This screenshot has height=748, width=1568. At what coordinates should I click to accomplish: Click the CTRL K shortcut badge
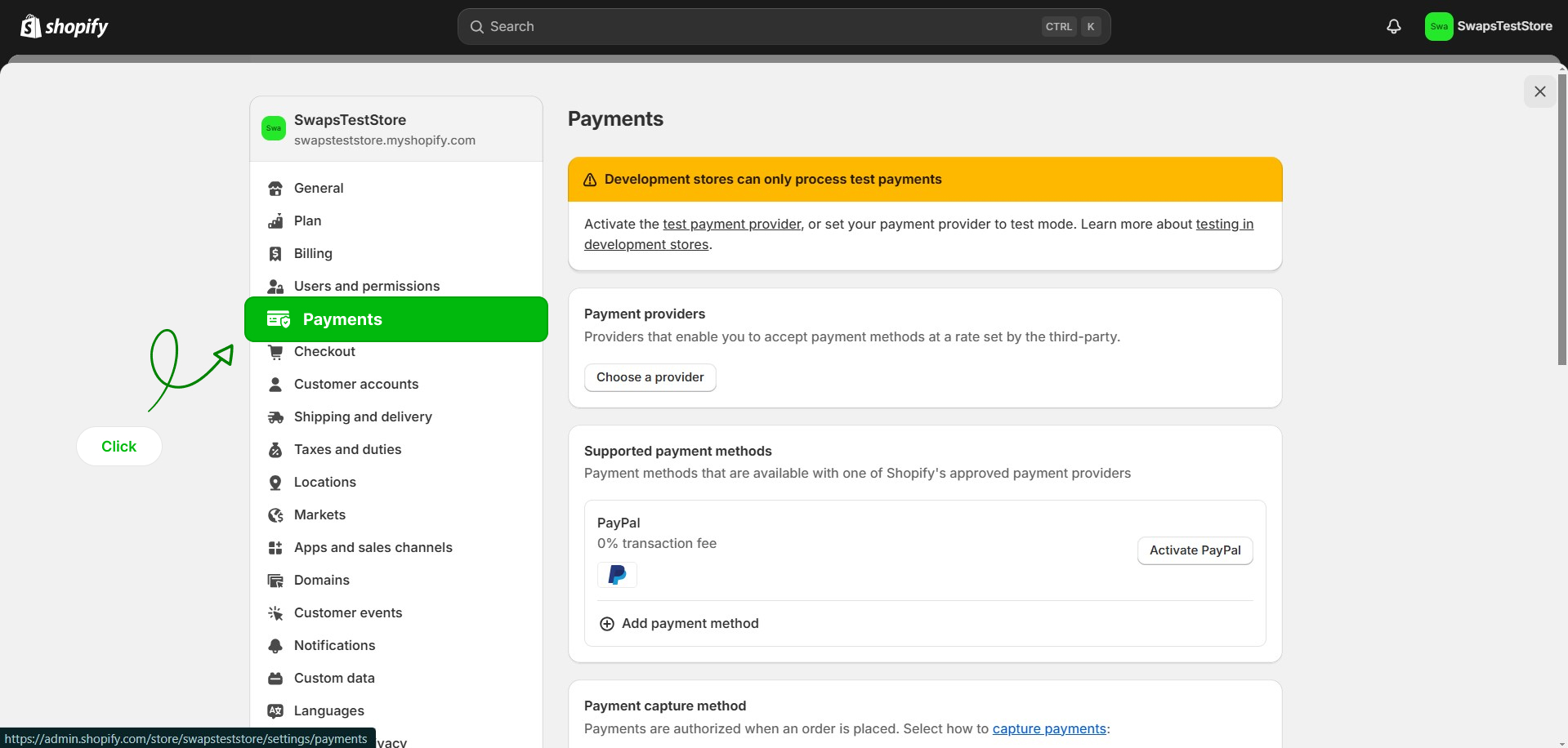click(x=1071, y=27)
